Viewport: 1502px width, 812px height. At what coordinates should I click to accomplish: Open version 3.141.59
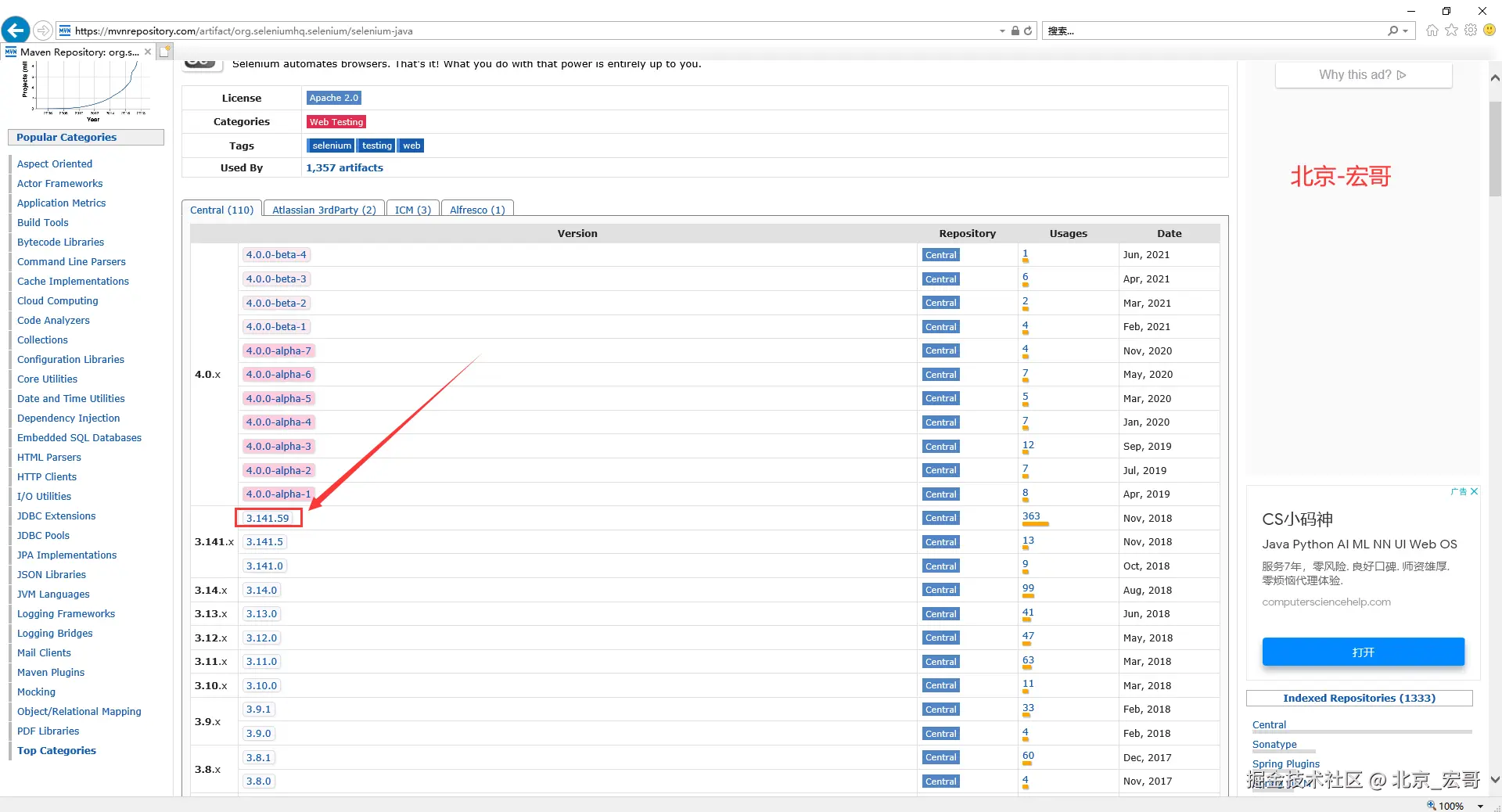pos(268,518)
